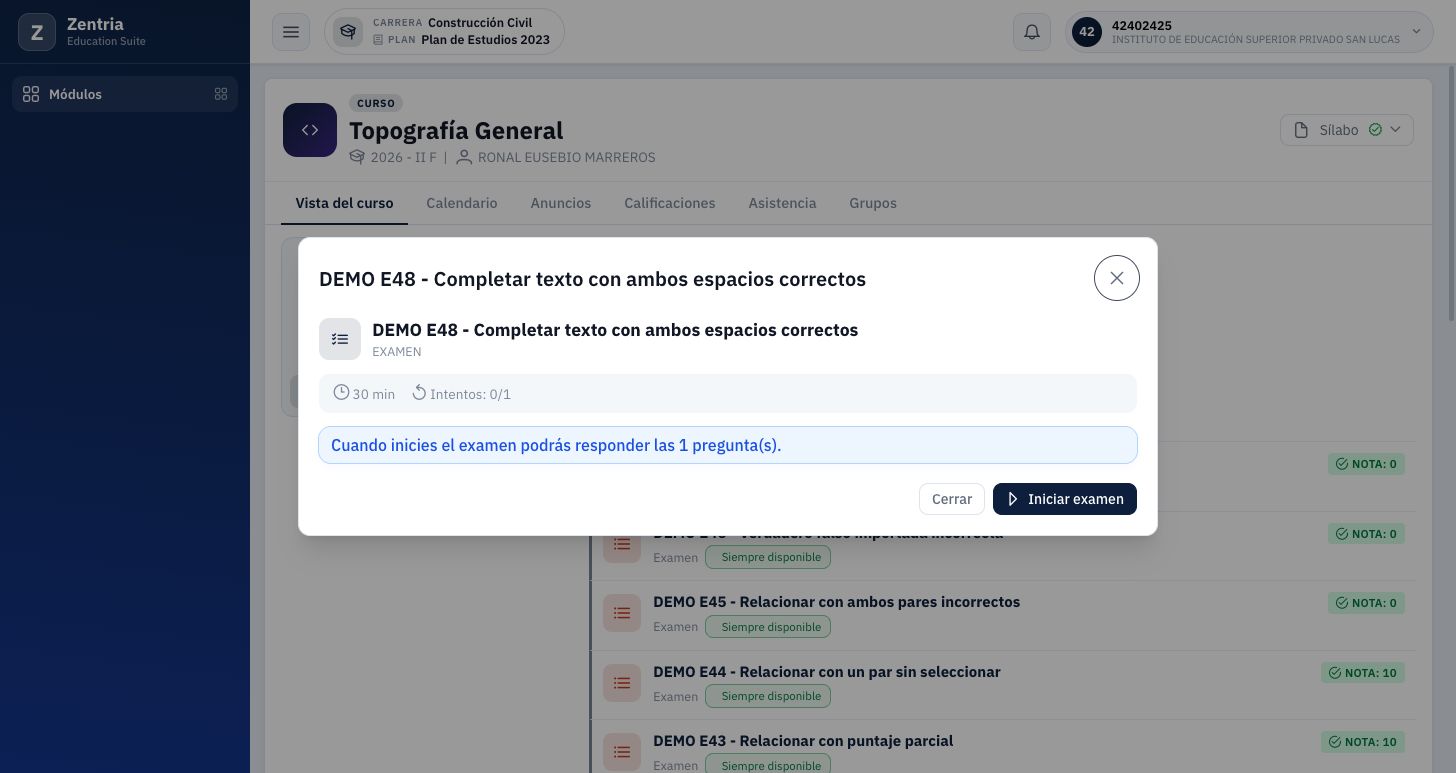This screenshot has height=773, width=1456.
Task: Click the NOTA: 0 badge on DEMO E45 row
Action: [x=1366, y=603]
